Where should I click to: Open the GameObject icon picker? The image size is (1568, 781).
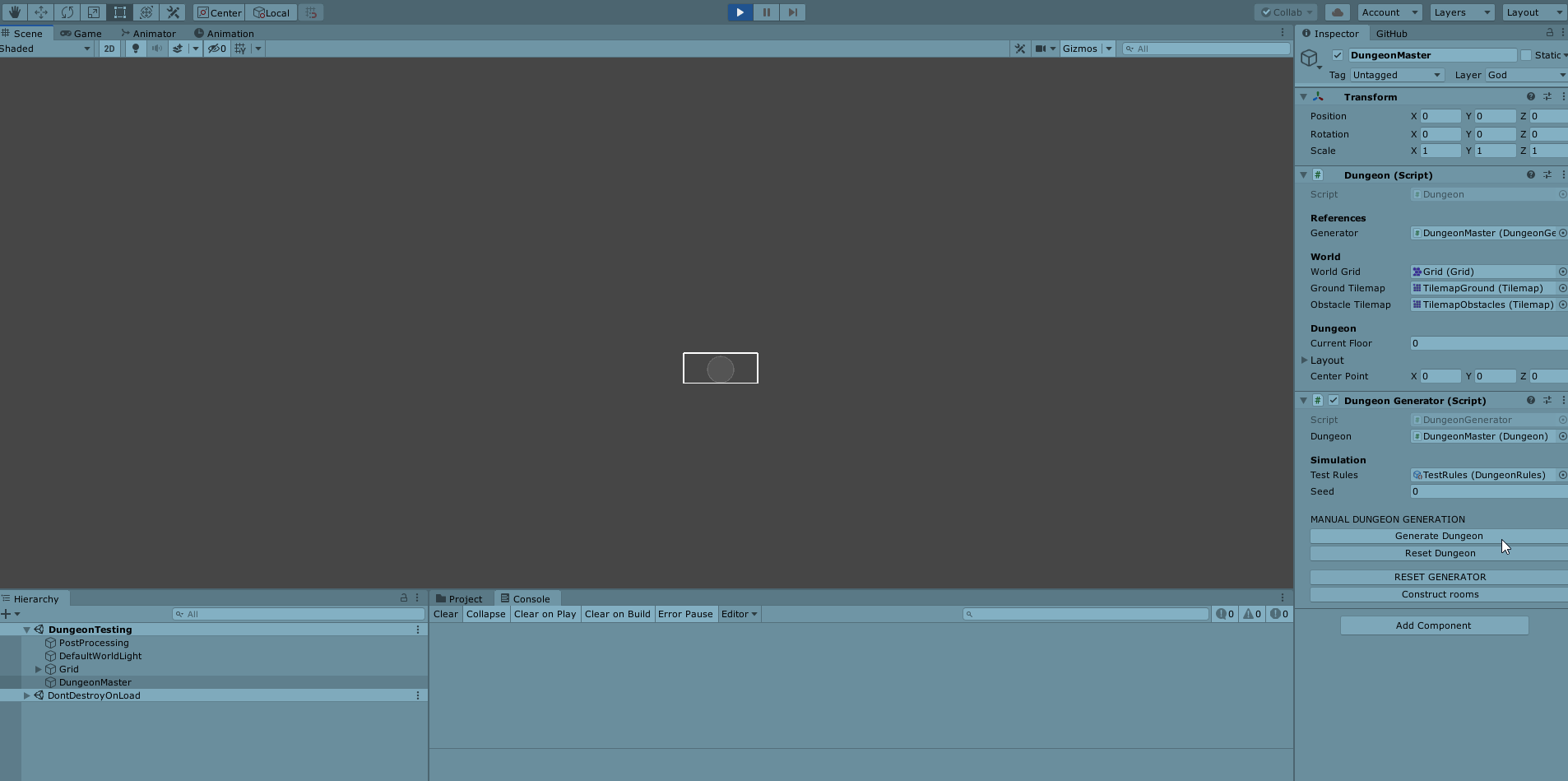pyautogui.click(x=1311, y=59)
